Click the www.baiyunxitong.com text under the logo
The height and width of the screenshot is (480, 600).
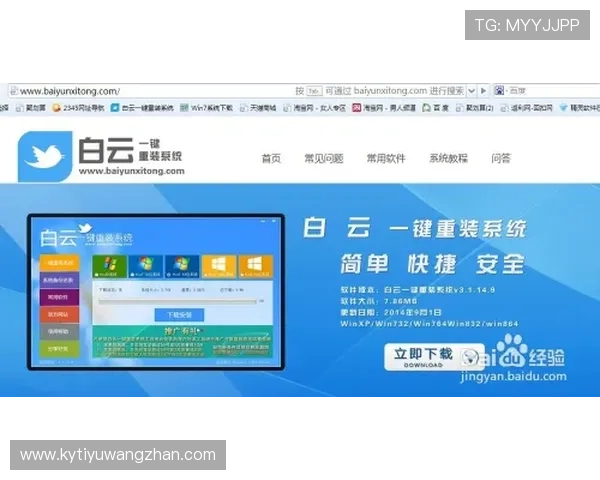click(x=132, y=171)
